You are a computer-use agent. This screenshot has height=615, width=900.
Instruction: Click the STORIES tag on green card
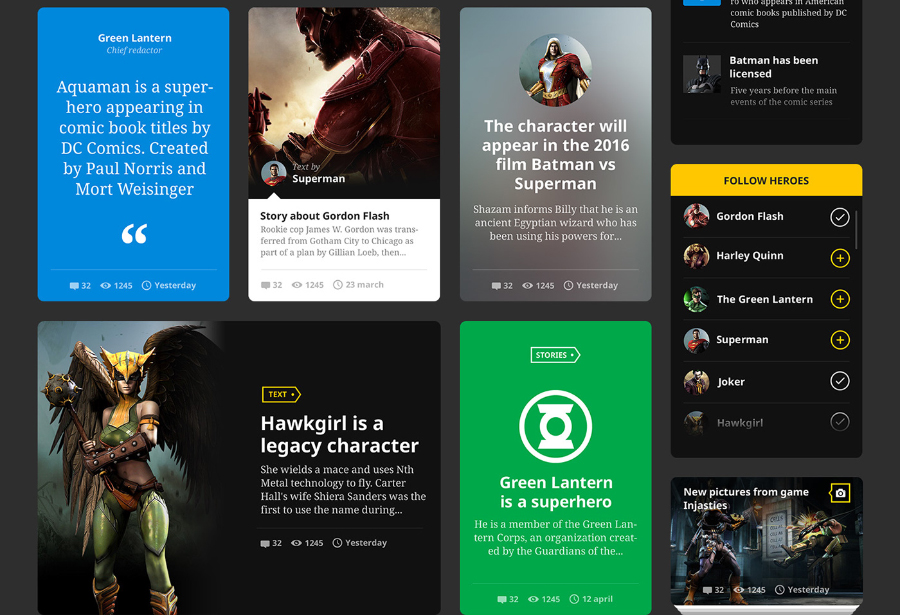pyautogui.click(x=555, y=355)
